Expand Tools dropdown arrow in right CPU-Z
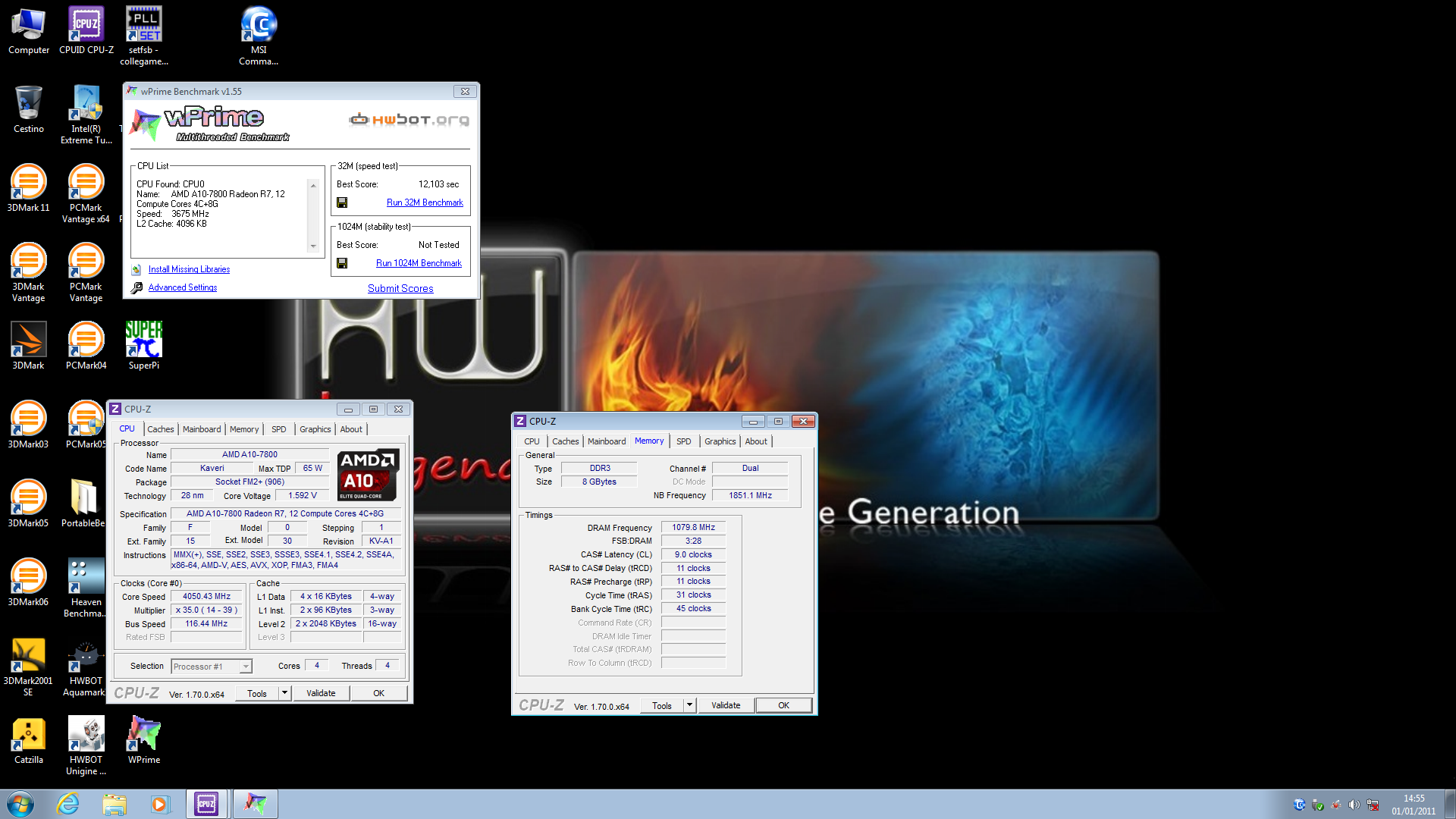The width and height of the screenshot is (1456, 819). click(x=690, y=705)
